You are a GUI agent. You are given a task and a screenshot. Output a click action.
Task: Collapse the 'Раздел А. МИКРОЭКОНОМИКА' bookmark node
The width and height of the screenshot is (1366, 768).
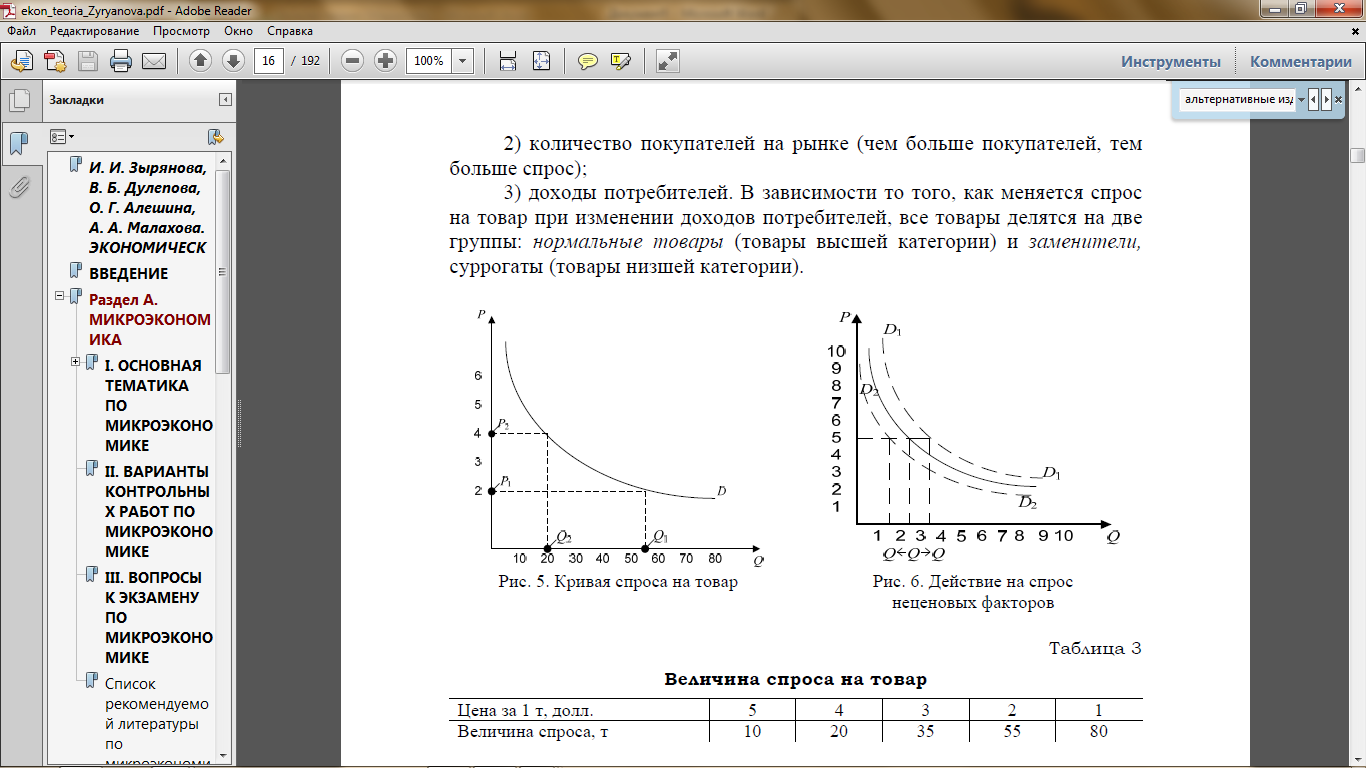[60, 296]
